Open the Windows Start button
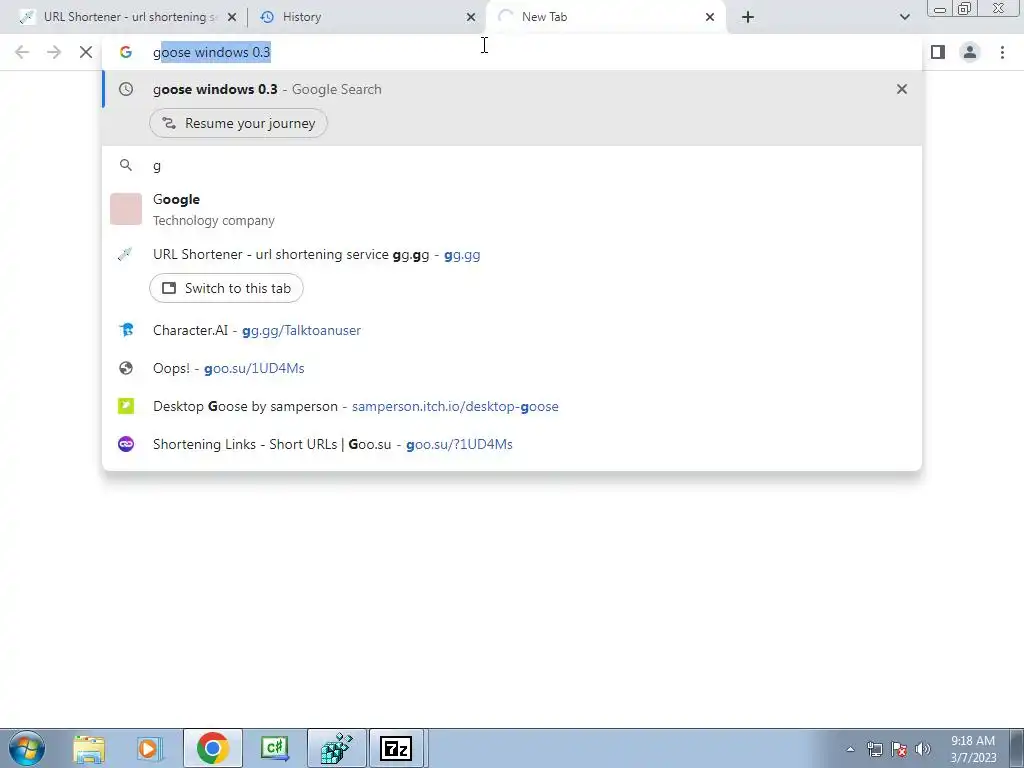This screenshot has width=1024, height=768. [x=27, y=748]
